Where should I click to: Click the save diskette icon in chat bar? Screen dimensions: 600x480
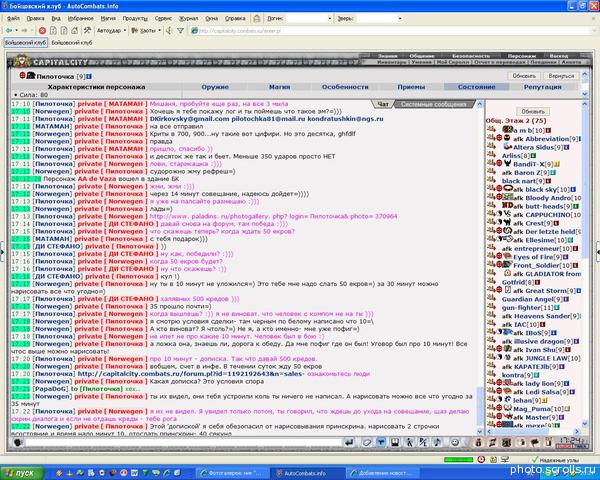395,442
